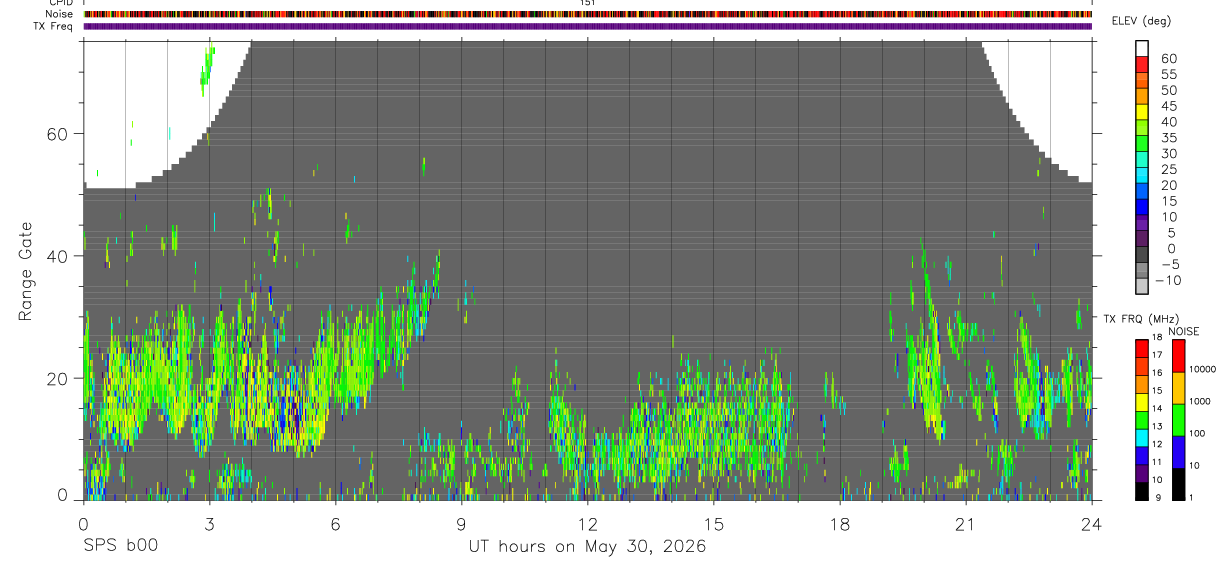
Task: Click the purple TX Freq strip above the plot
Action: [x=587, y=26]
